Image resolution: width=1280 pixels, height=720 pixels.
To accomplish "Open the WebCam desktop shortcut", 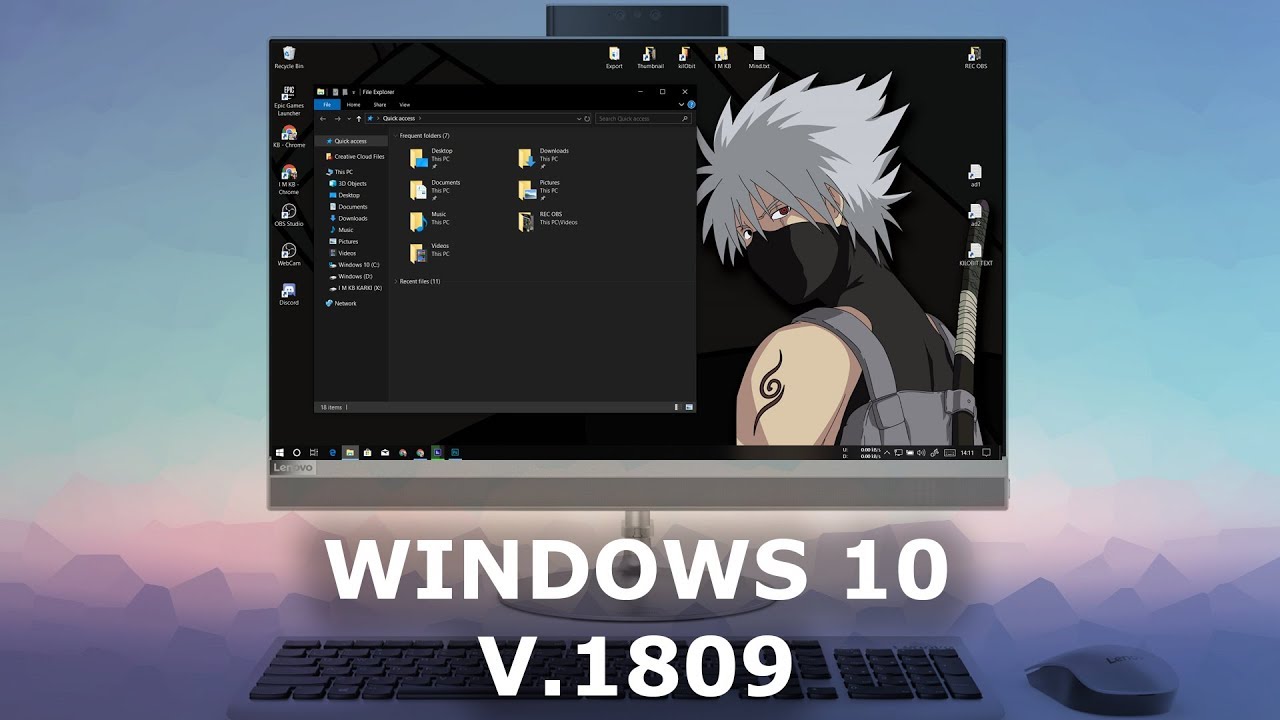I will point(289,254).
